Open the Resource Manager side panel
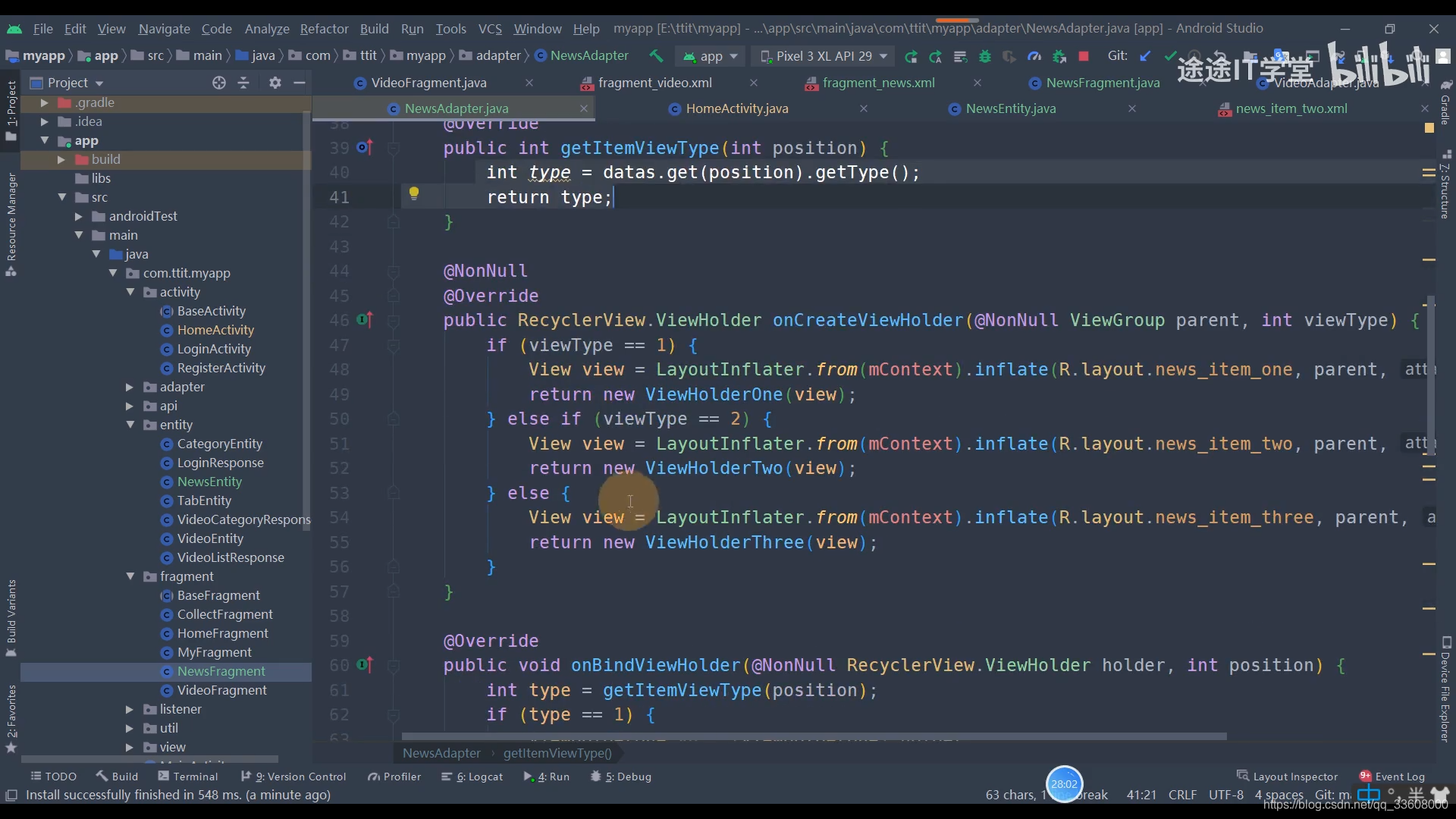Screen dimensions: 1456x819 (x=11, y=224)
